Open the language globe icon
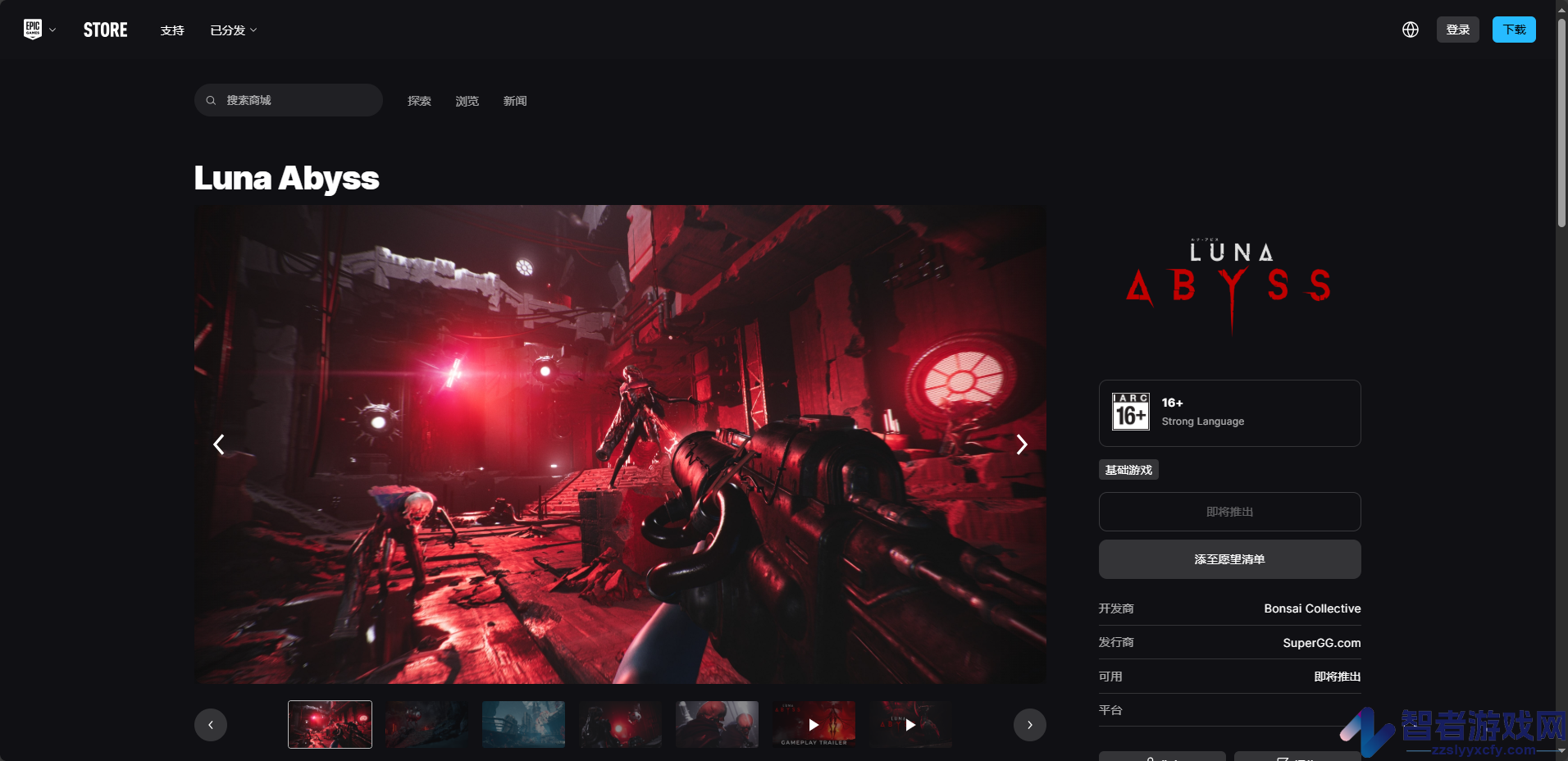This screenshot has height=761, width=1568. [x=1410, y=30]
